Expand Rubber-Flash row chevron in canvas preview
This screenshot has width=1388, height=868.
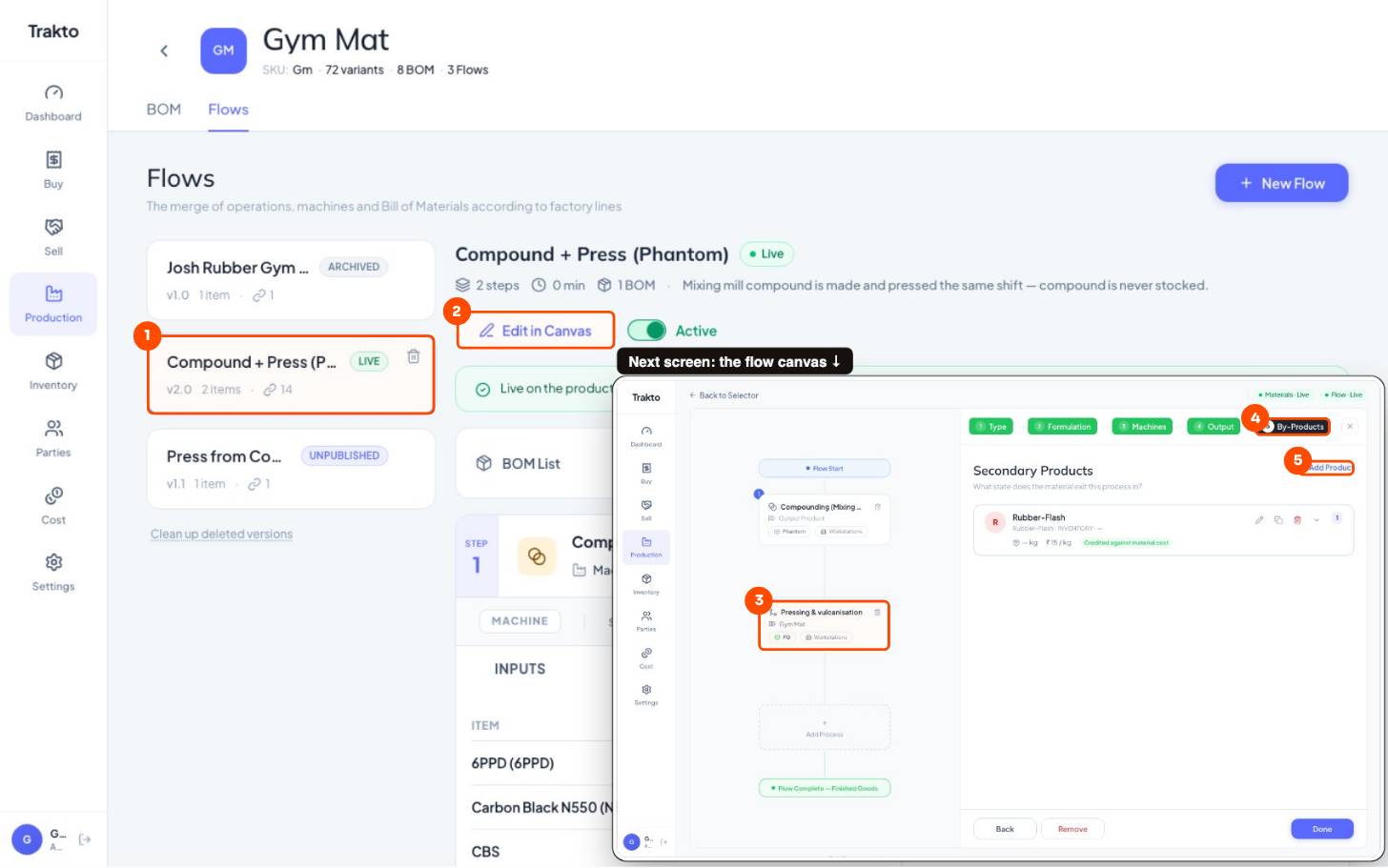click(x=1317, y=520)
